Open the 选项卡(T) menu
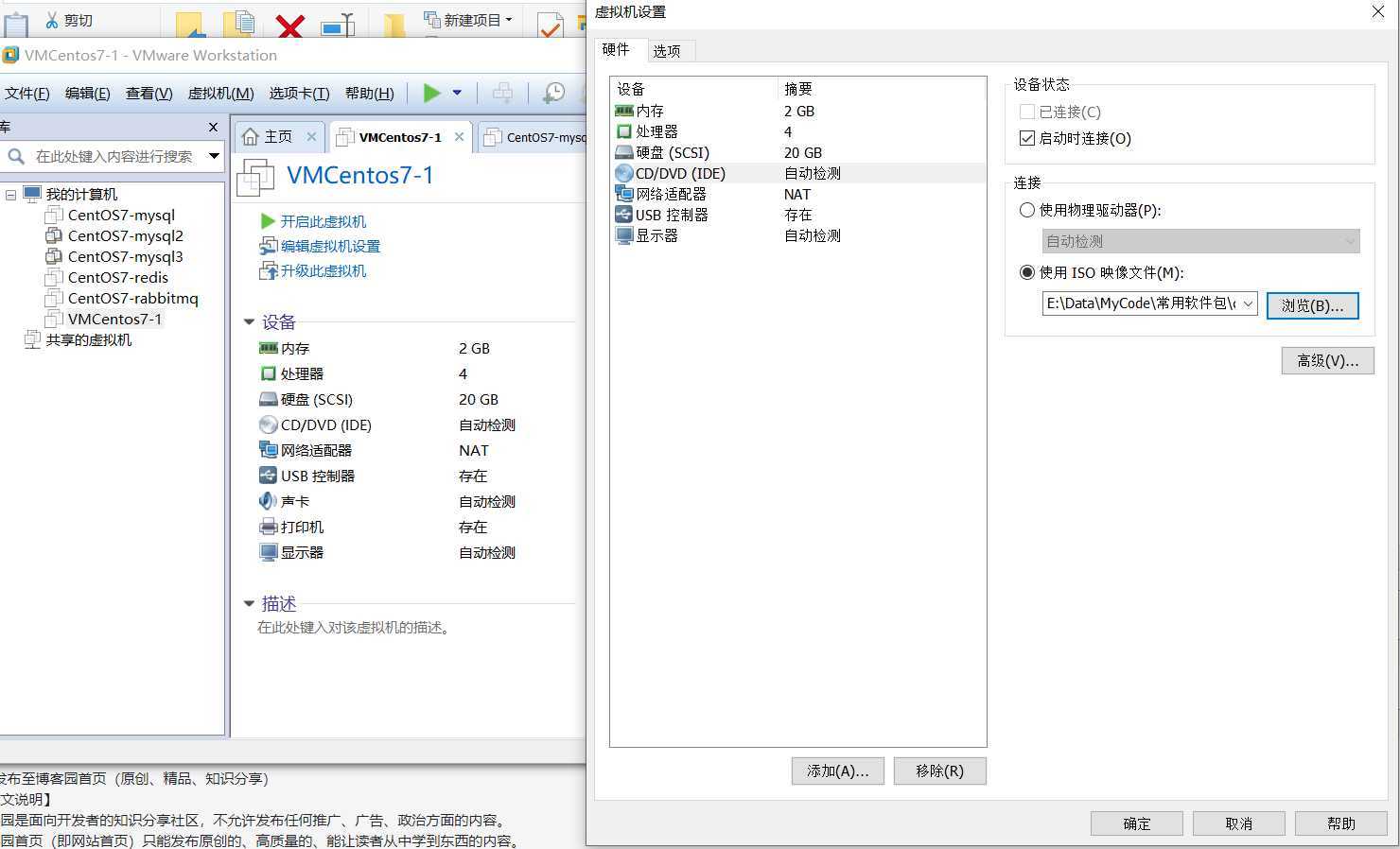This screenshot has width=1400, height=849. (x=300, y=93)
